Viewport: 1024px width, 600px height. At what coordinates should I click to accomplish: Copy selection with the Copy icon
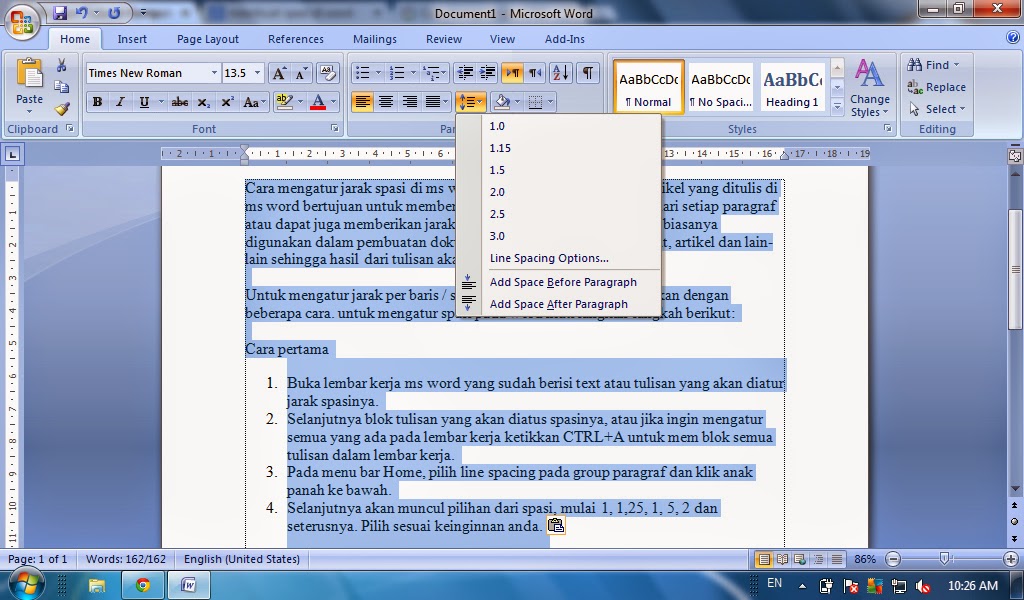click(x=61, y=87)
